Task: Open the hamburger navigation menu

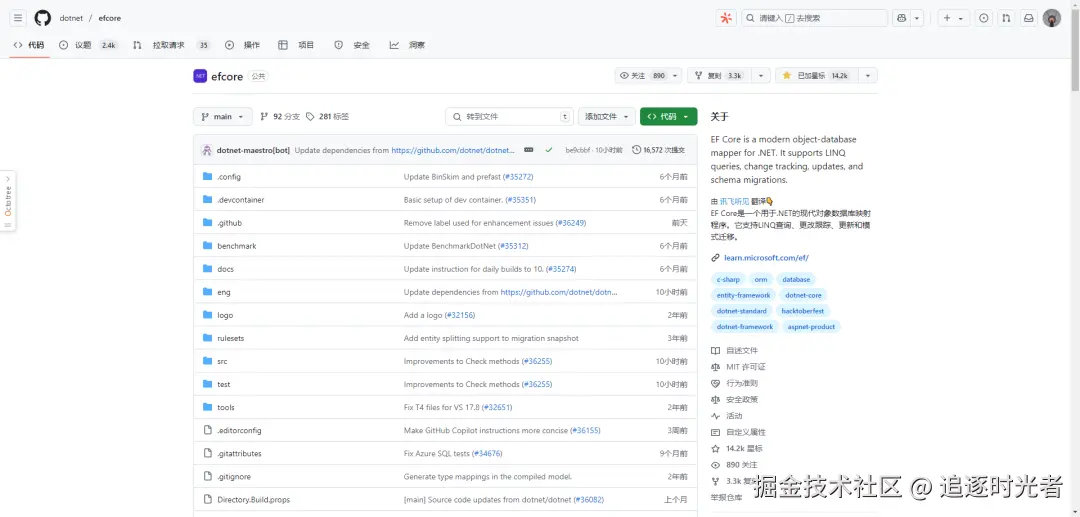Action: [x=18, y=18]
